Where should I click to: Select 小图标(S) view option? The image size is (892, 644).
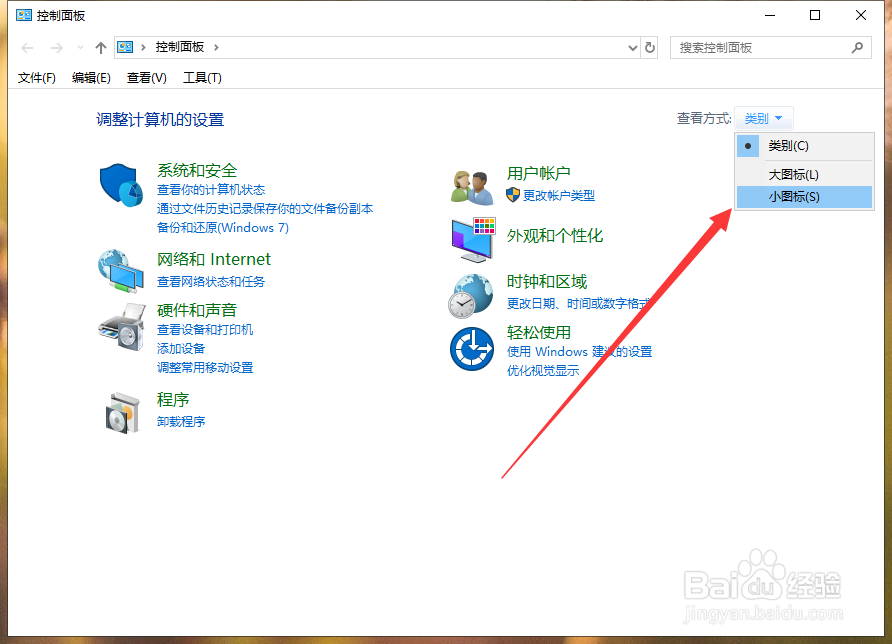804,197
